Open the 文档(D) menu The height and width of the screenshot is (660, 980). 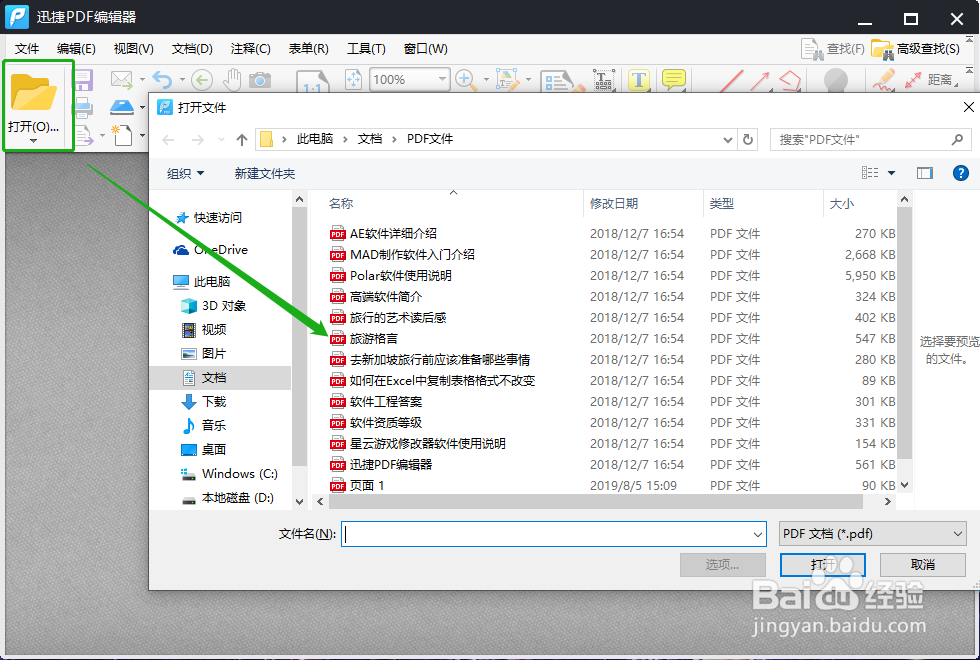tap(192, 49)
